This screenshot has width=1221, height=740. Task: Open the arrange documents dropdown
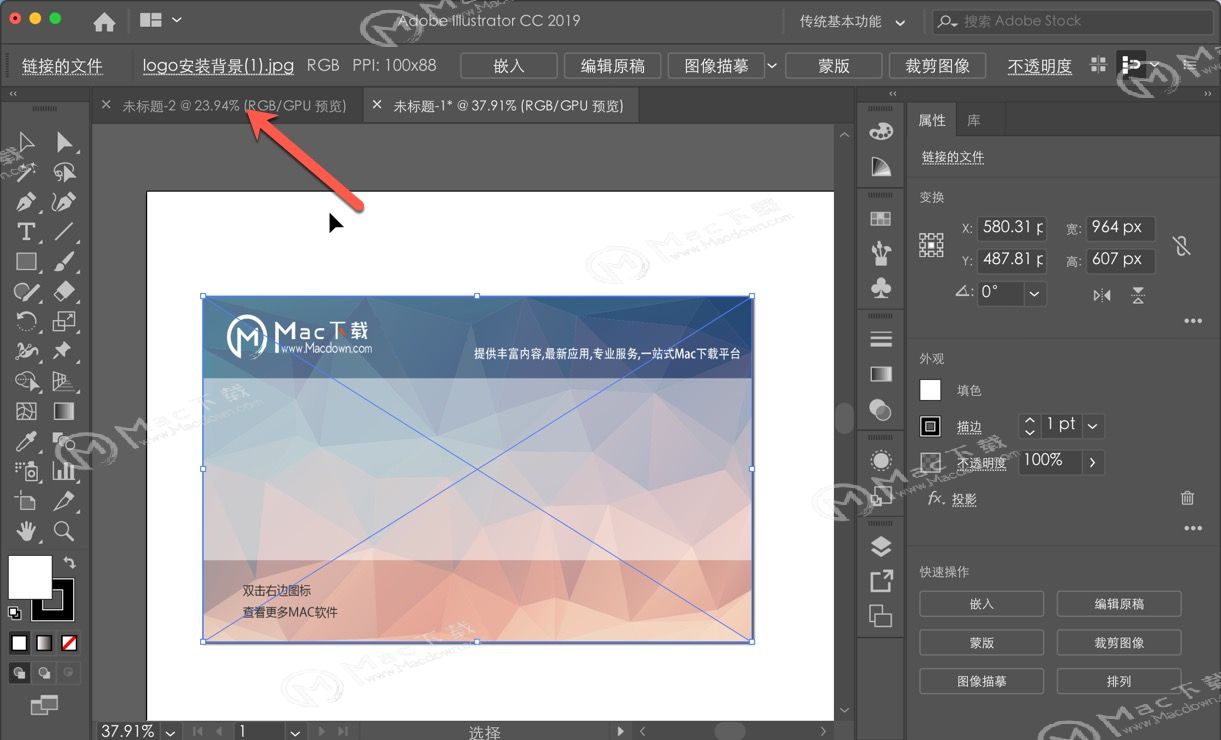click(x=162, y=21)
